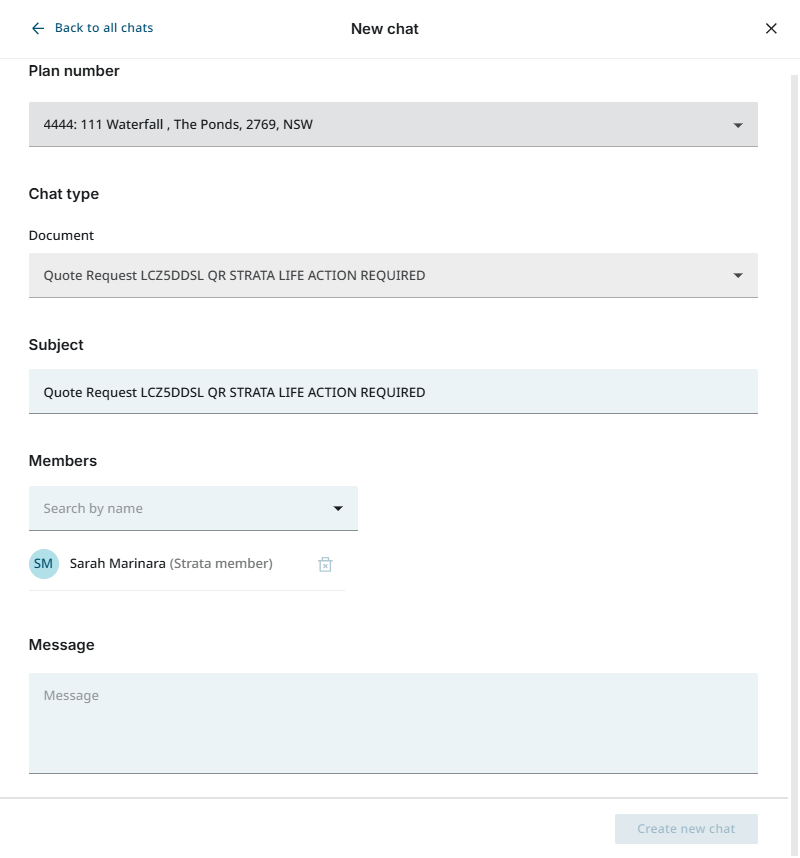Expand the Plan number dropdown arrow

pyautogui.click(x=738, y=125)
